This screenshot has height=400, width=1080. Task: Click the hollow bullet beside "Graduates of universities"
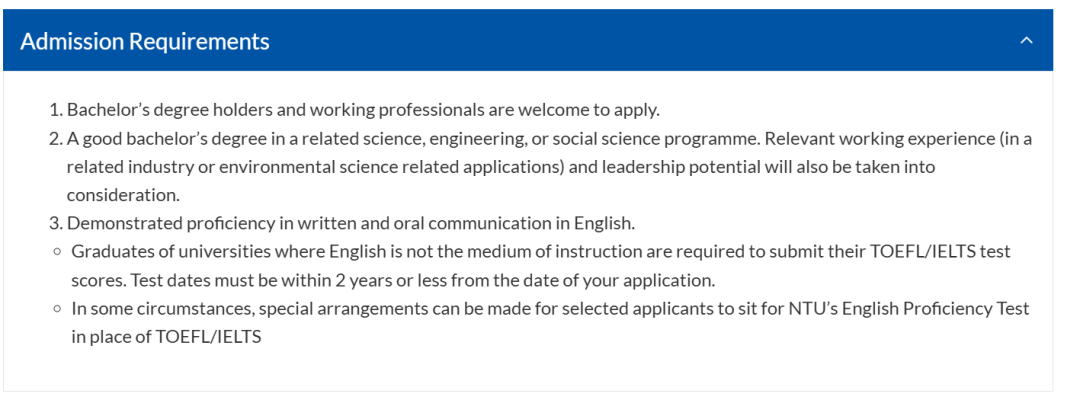[x=57, y=252]
